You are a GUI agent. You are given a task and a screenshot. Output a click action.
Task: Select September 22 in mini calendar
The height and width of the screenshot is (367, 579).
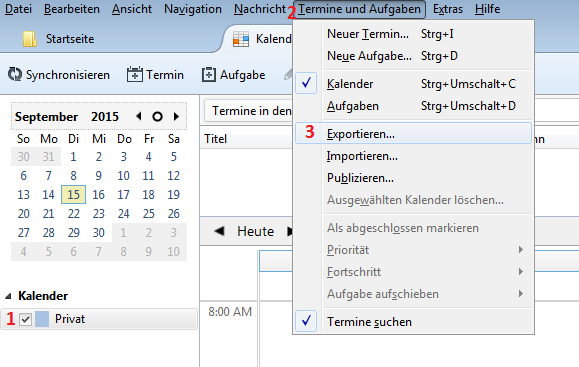tap(73, 213)
